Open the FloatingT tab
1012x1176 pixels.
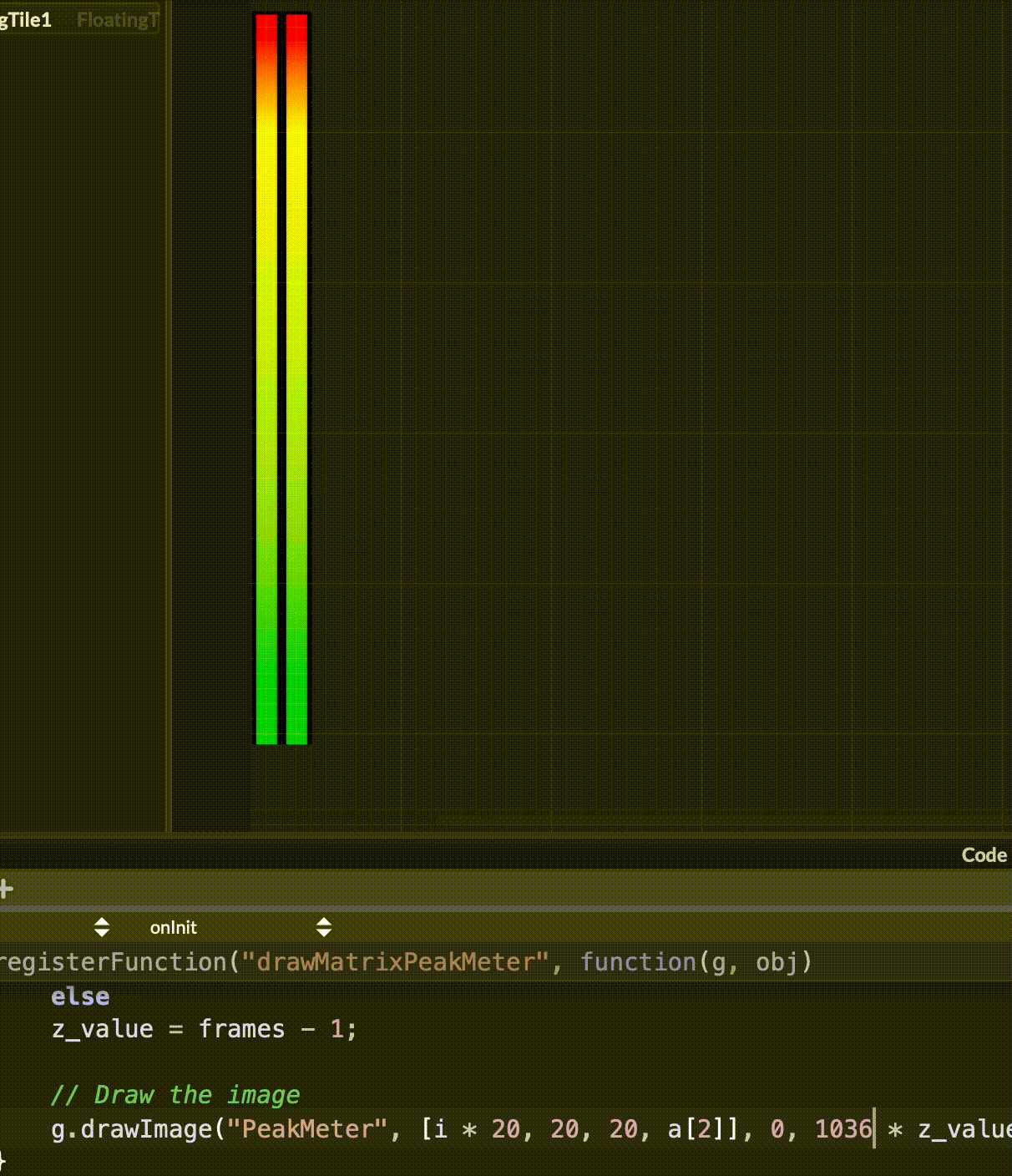point(117,20)
